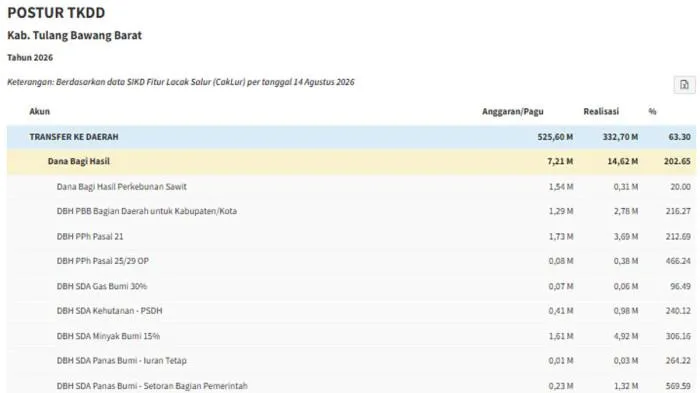Click the 4,92 M realization for Minyak Bumi

(x=625, y=336)
